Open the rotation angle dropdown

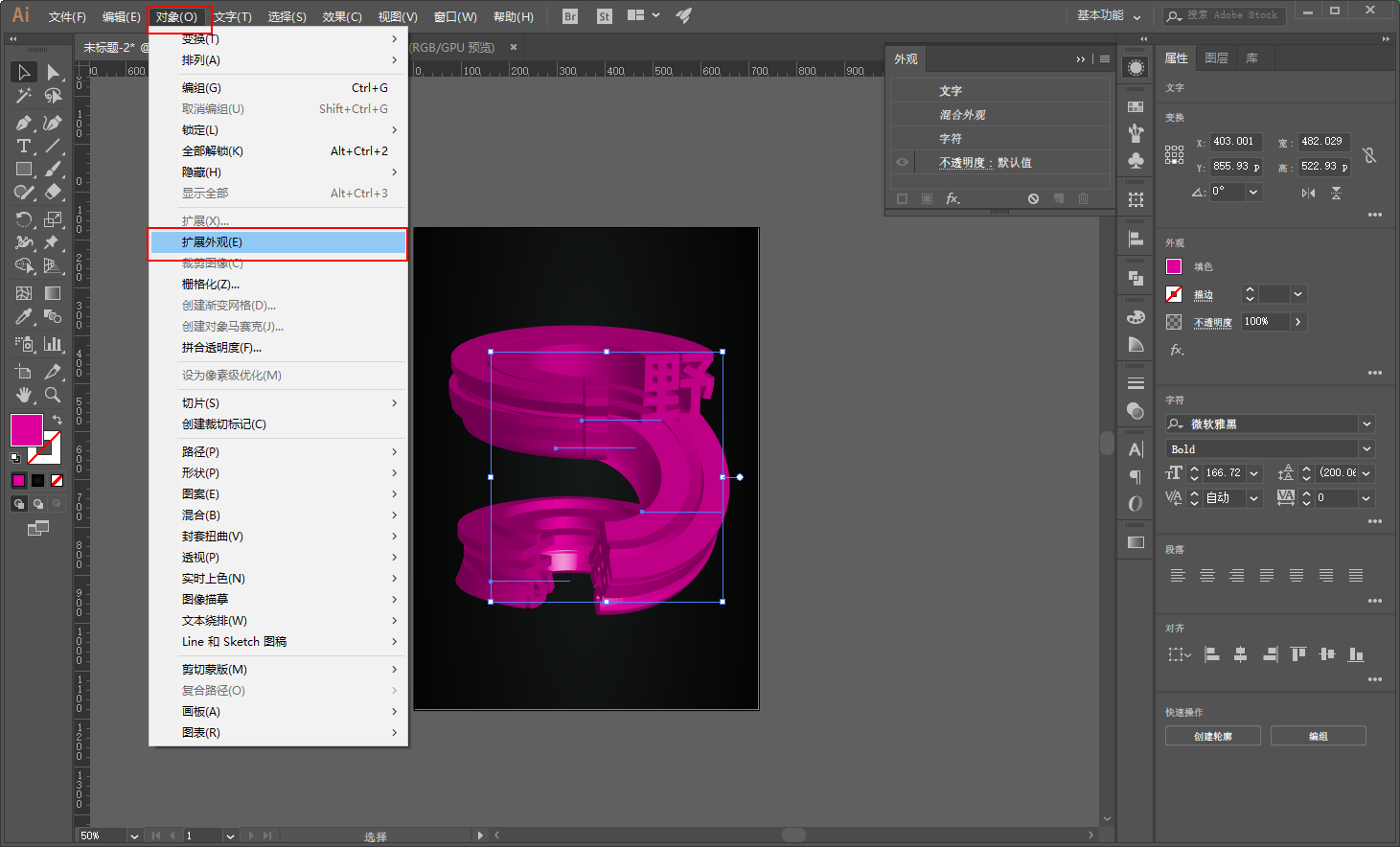1253,192
